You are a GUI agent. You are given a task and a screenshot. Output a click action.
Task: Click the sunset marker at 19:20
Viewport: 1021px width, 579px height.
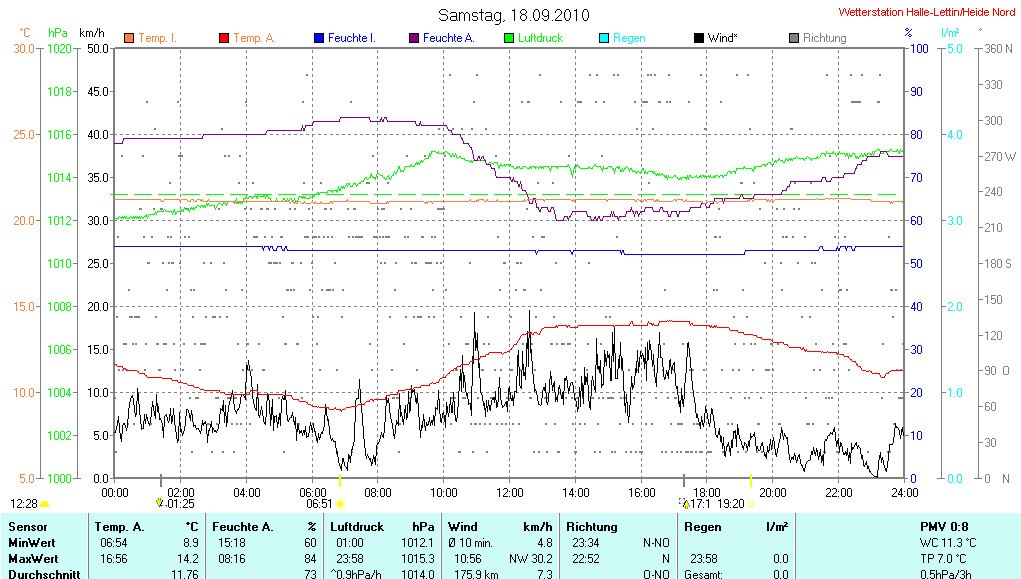[x=750, y=503]
